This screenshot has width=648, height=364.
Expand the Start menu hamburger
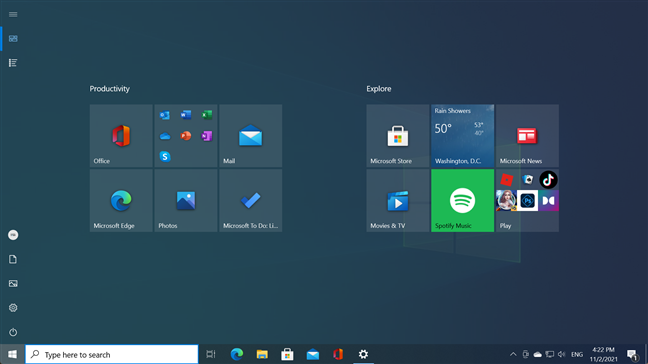[13, 14]
